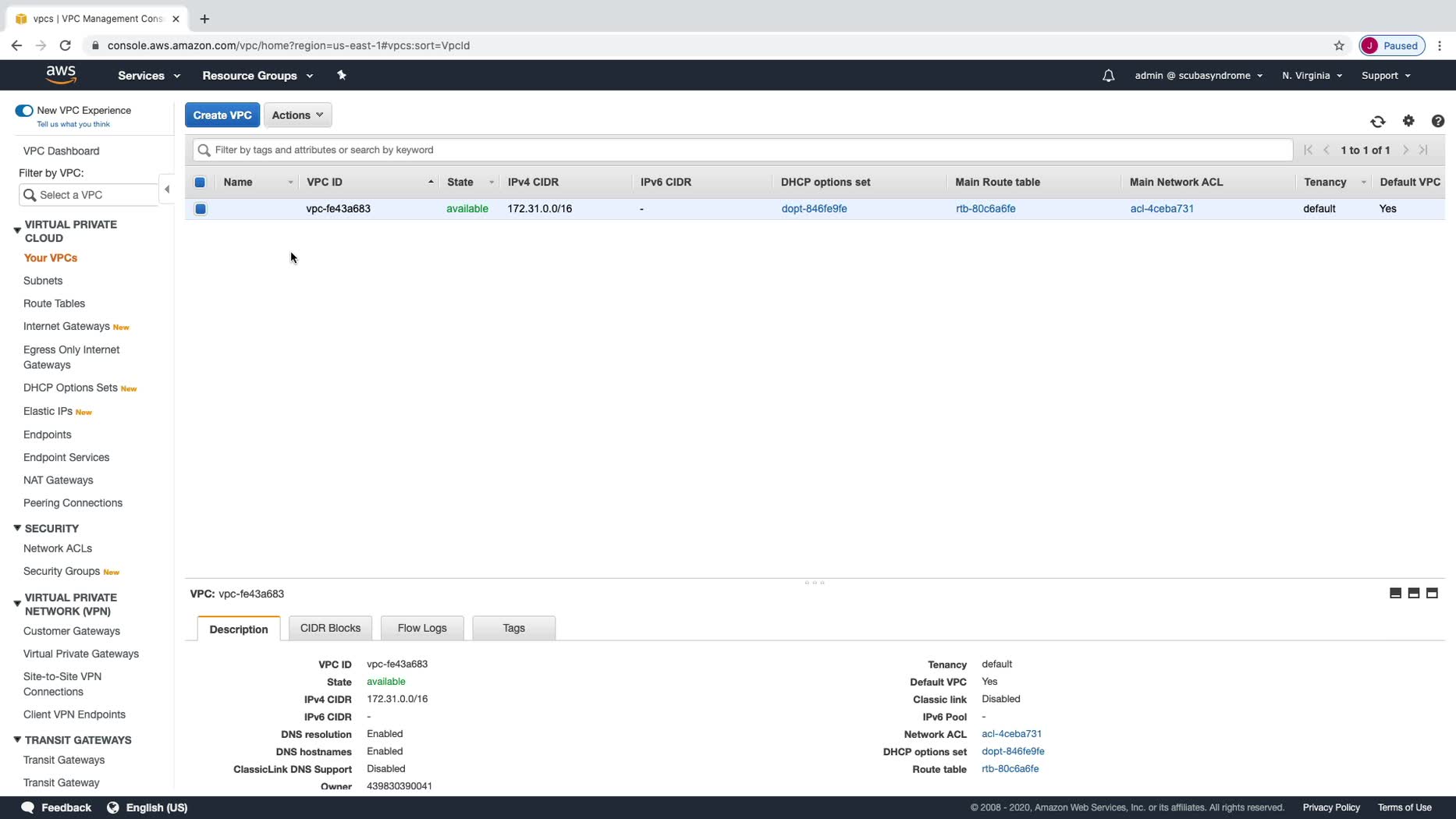1456x819 pixels.
Task: Click the language globe icon
Action: click(113, 807)
